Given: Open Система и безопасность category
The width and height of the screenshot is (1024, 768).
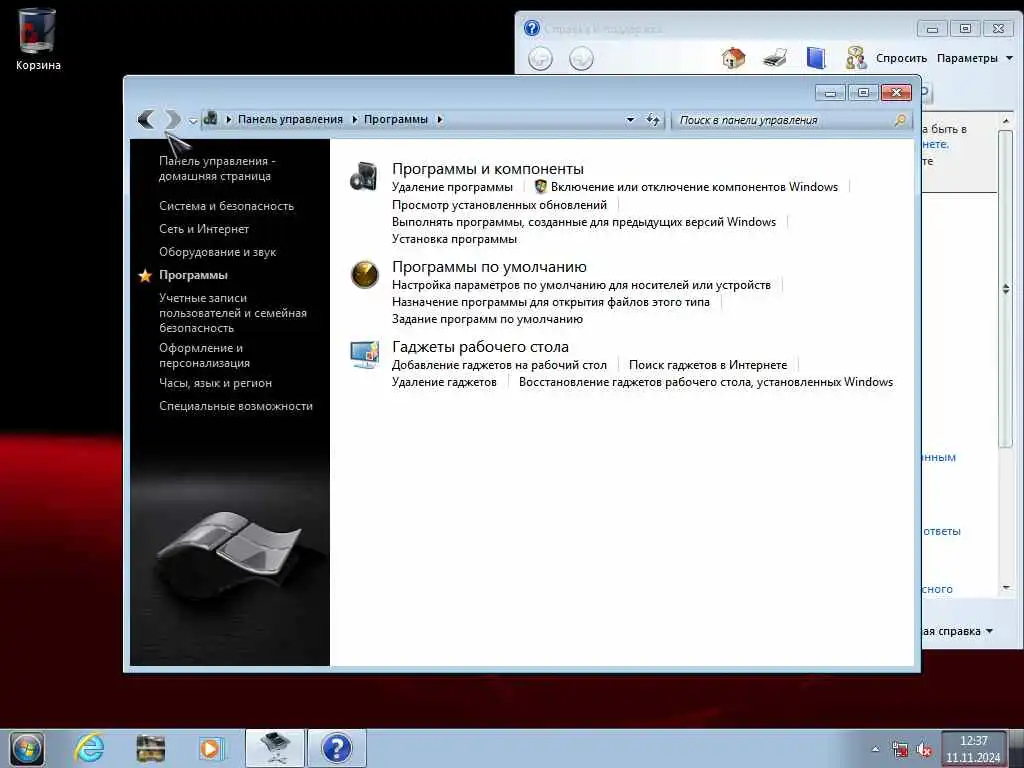Looking at the screenshot, I should [x=227, y=206].
